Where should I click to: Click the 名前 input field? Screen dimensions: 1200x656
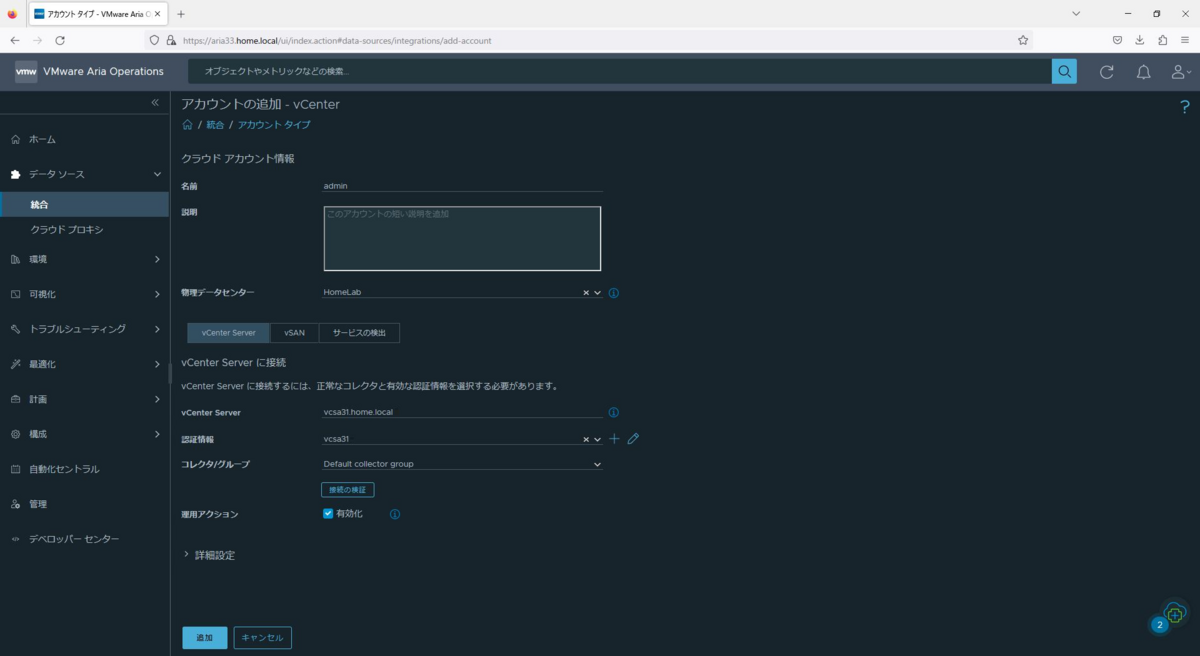[x=462, y=185]
